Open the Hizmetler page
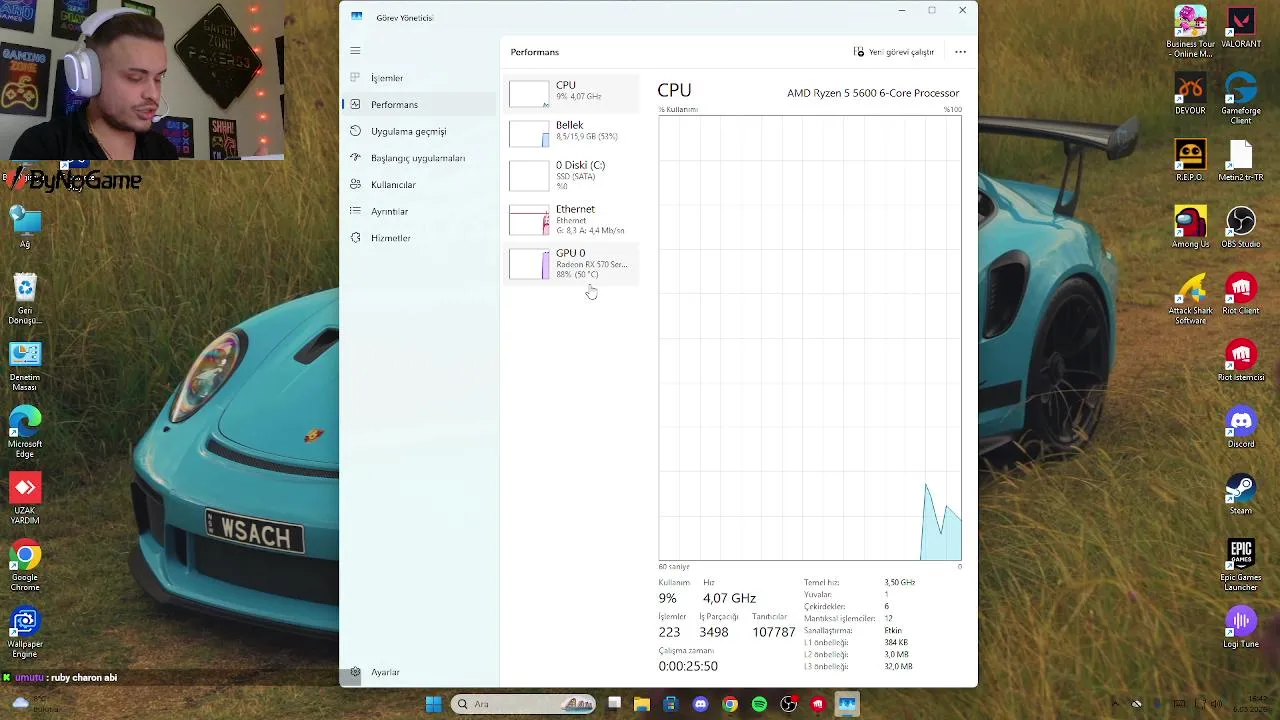The height and width of the screenshot is (720, 1280). point(418,238)
